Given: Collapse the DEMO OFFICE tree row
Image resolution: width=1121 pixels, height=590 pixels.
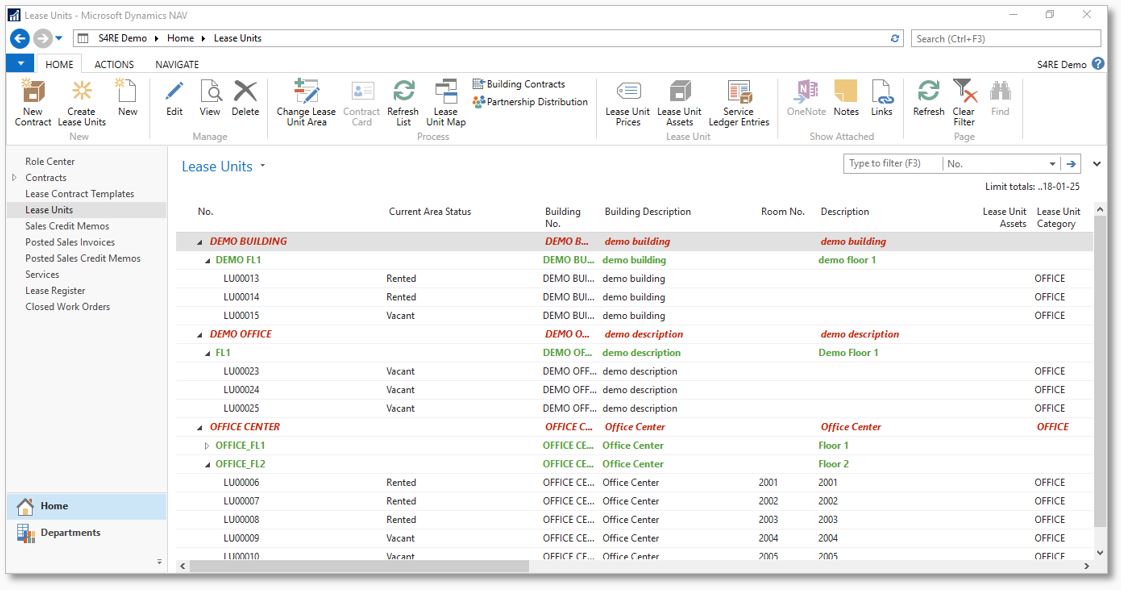Looking at the screenshot, I should pos(199,335).
